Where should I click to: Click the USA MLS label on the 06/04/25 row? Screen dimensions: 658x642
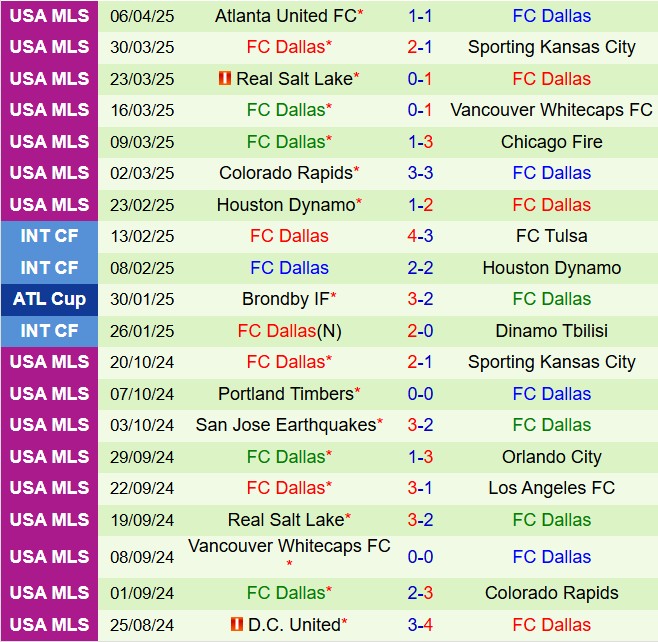click(x=49, y=16)
